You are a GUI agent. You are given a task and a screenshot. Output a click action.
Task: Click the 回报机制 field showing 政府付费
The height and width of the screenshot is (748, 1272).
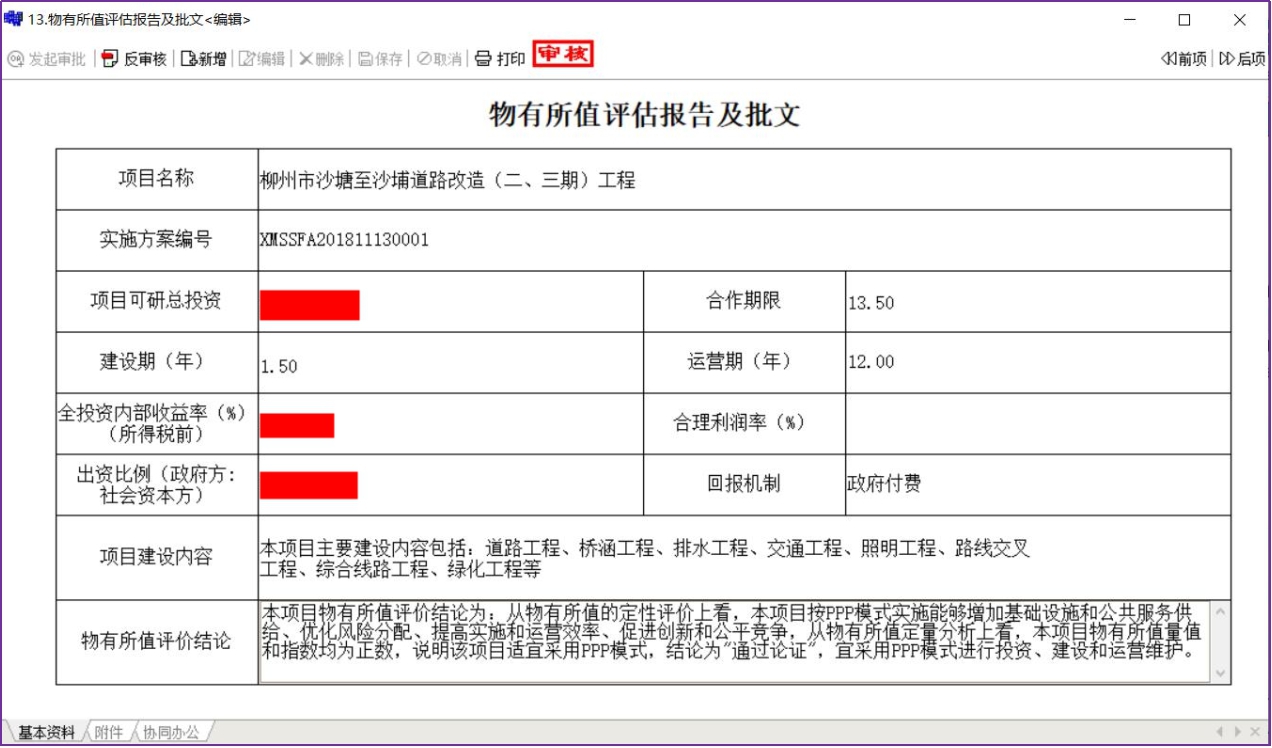click(1037, 484)
